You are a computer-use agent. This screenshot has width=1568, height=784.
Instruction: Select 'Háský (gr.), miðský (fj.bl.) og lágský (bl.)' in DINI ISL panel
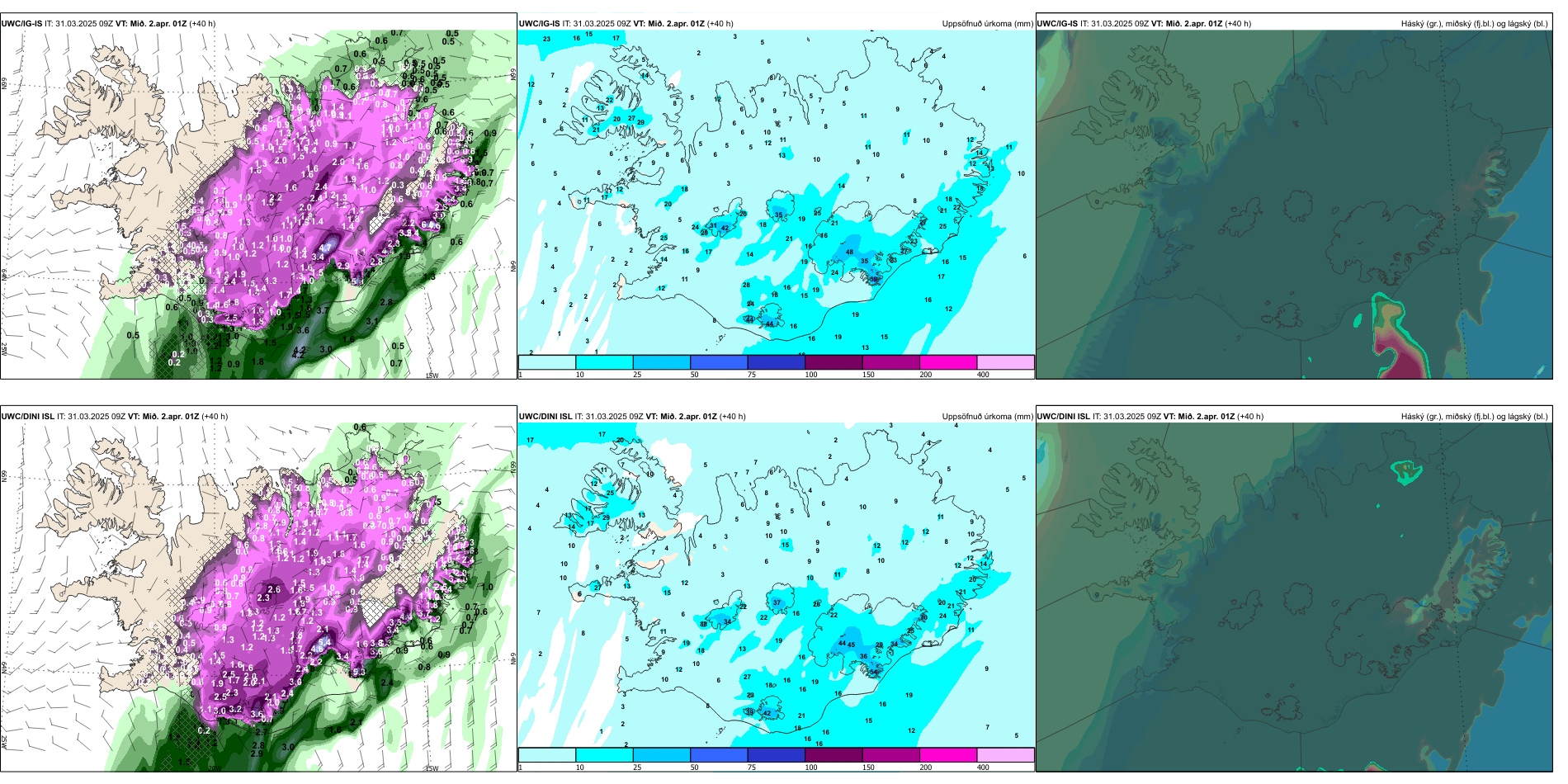[1475, 417]
